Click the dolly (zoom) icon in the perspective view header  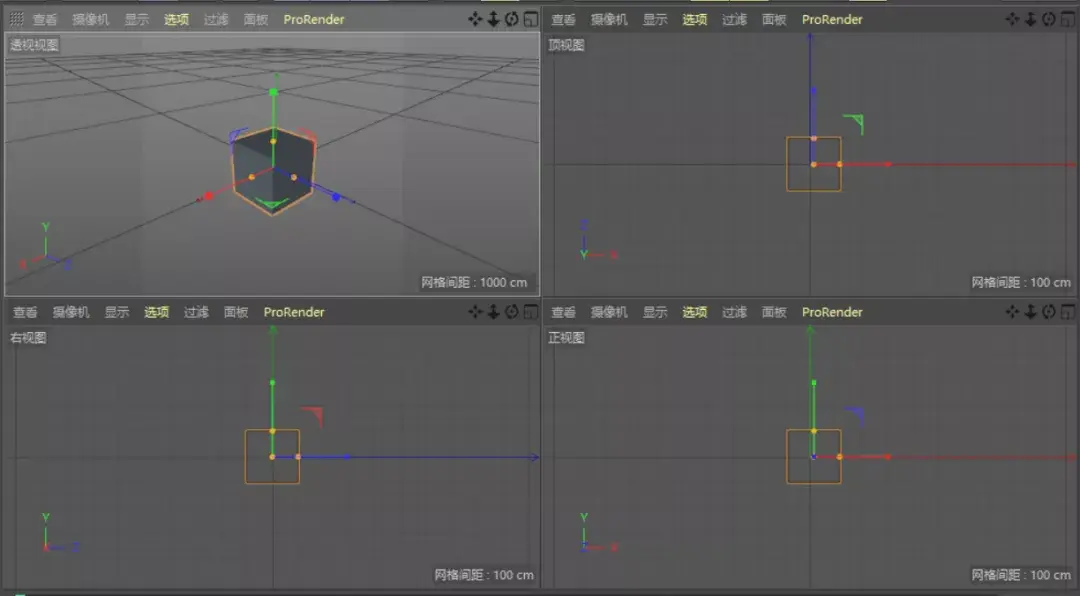[493, 19]
